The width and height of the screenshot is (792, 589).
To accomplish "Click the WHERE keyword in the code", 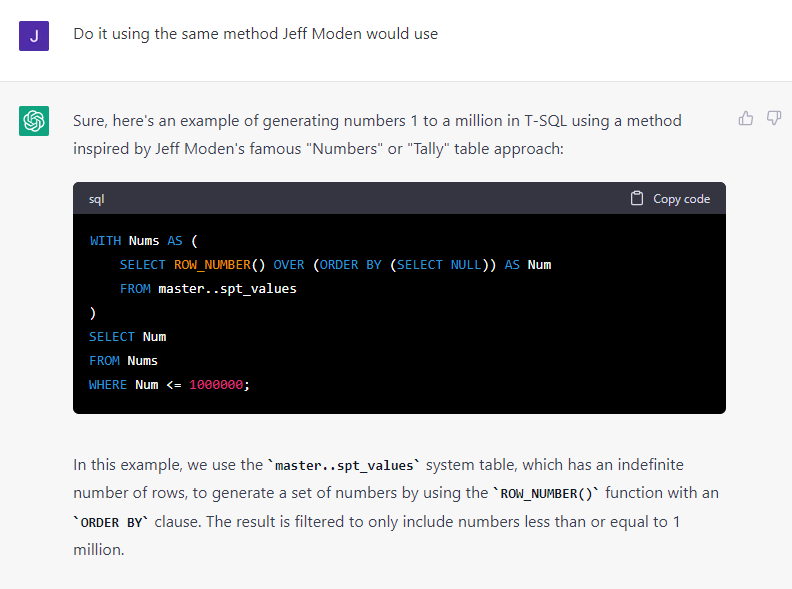I will pos(108,384).
